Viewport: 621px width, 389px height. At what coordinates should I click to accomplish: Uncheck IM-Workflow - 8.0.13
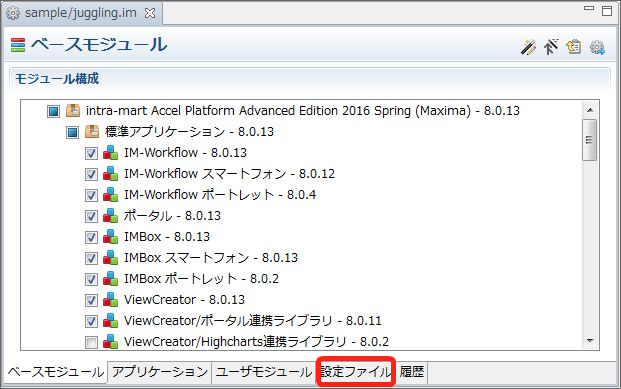point(91,153)
